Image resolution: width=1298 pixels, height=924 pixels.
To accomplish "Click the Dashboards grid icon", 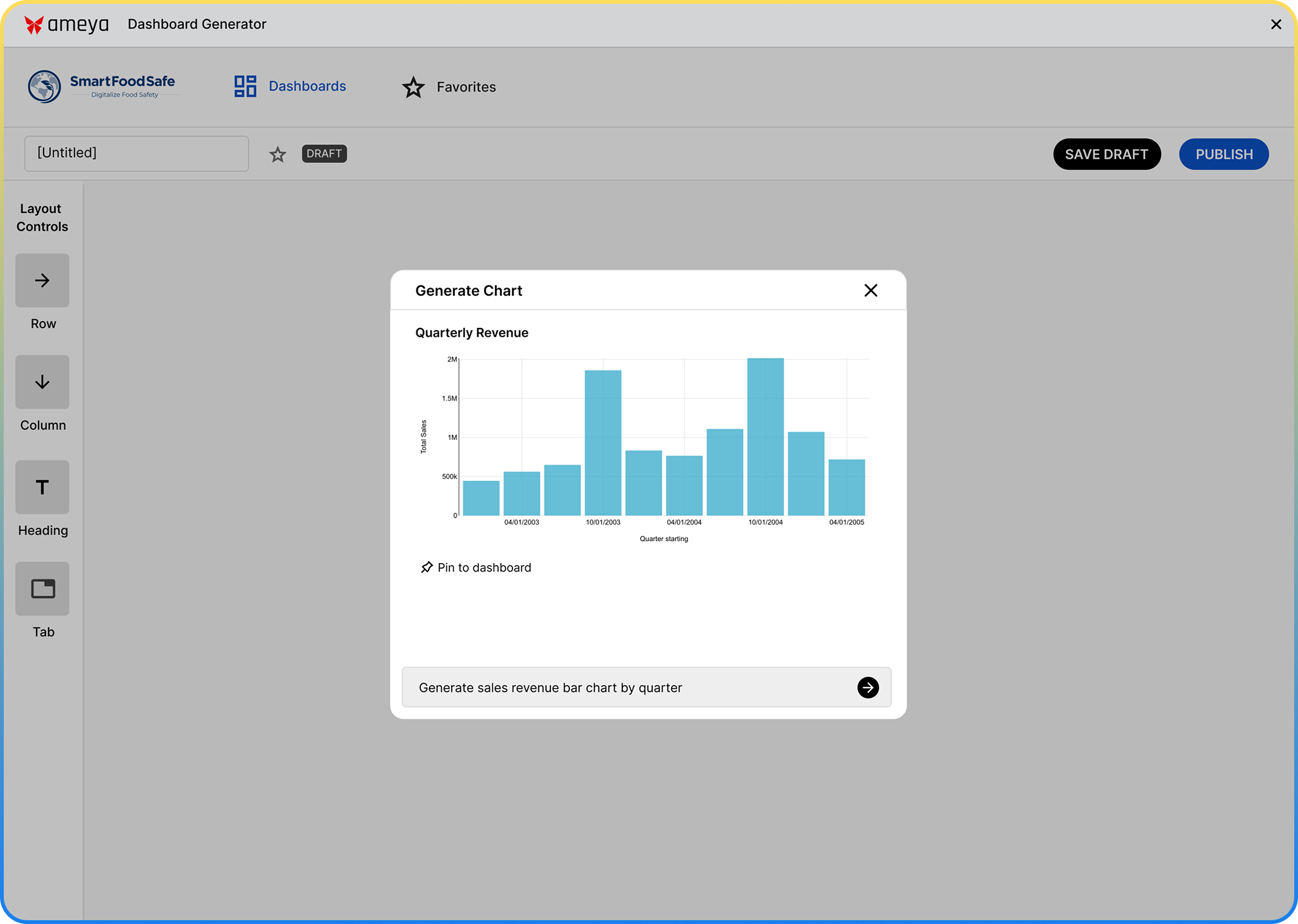I will click(x=245, y=86).
